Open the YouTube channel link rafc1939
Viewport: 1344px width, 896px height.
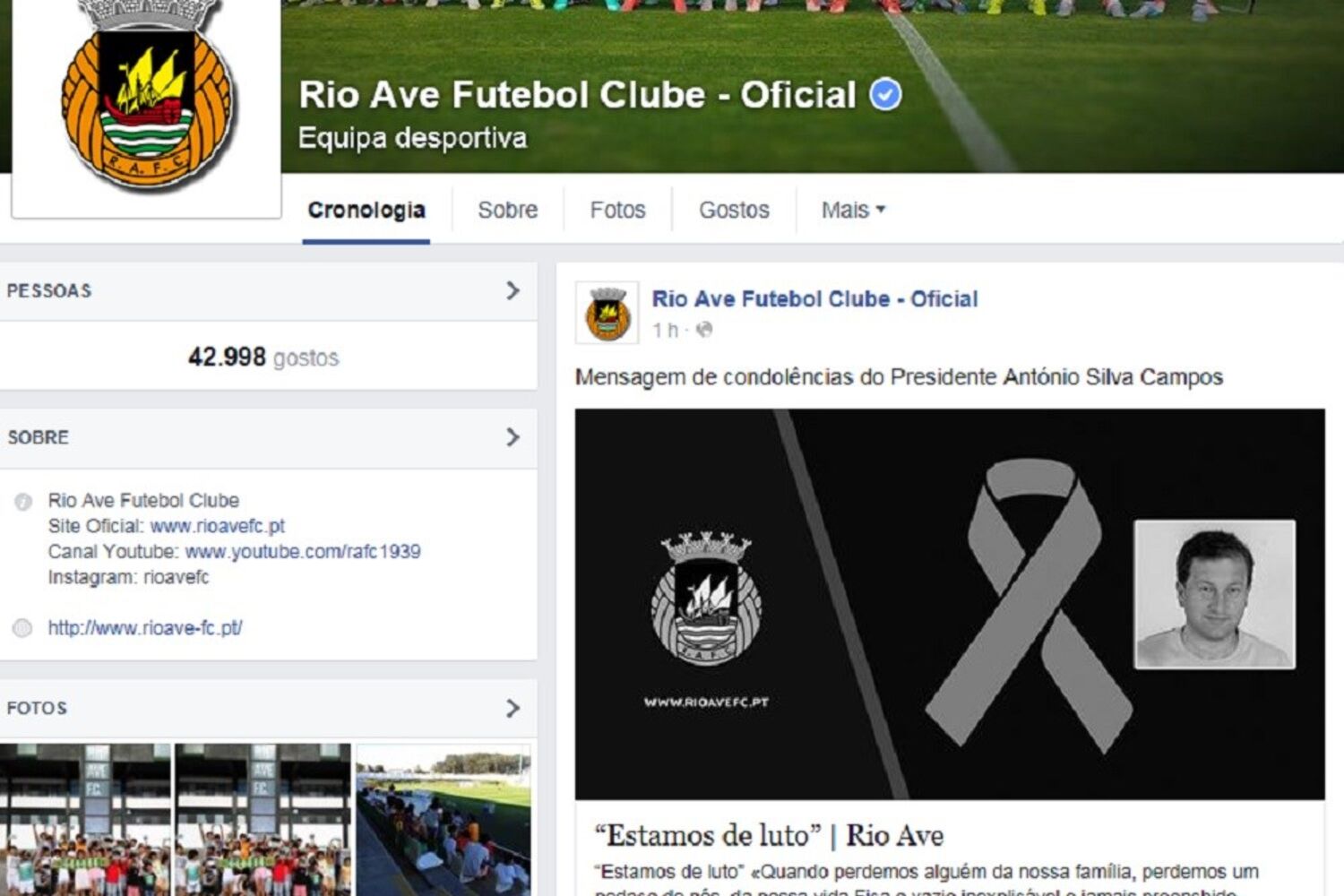[x=303, y=551]
